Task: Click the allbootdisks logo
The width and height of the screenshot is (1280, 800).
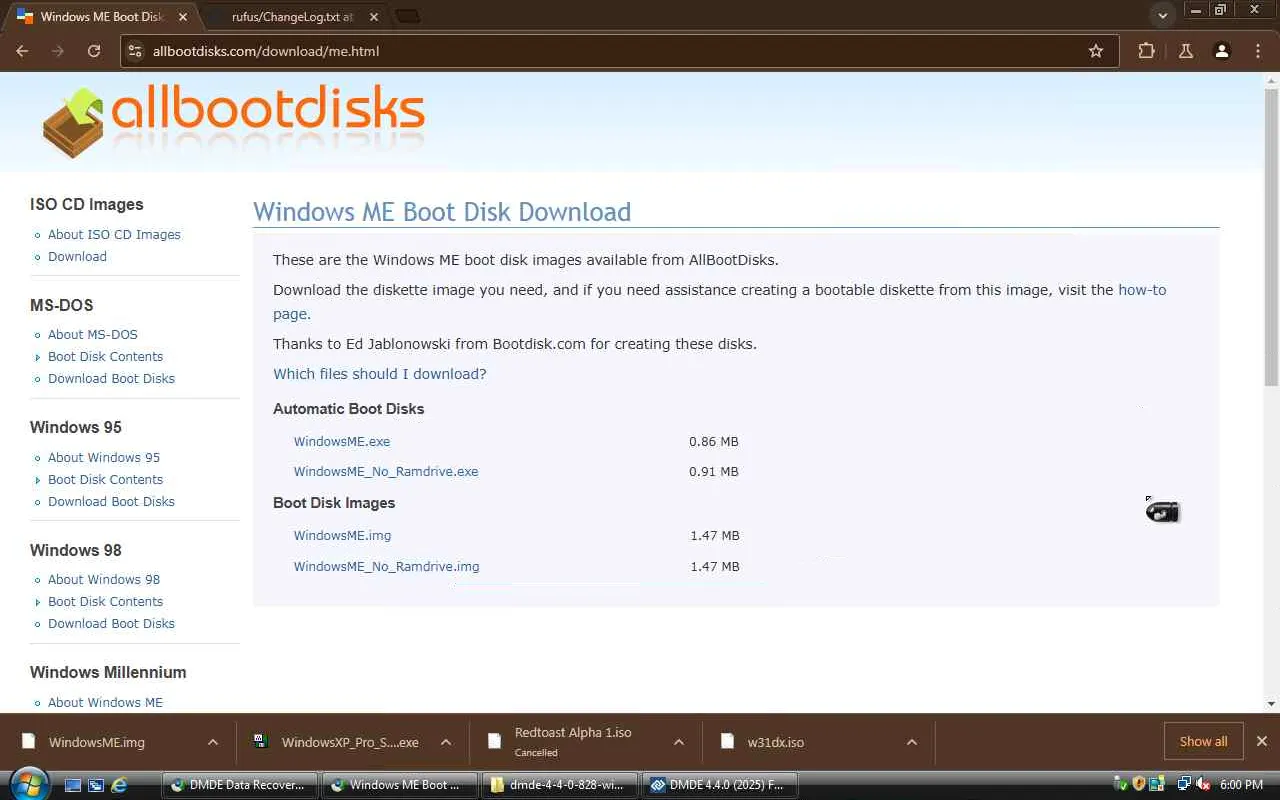Action: click(234, 122)
